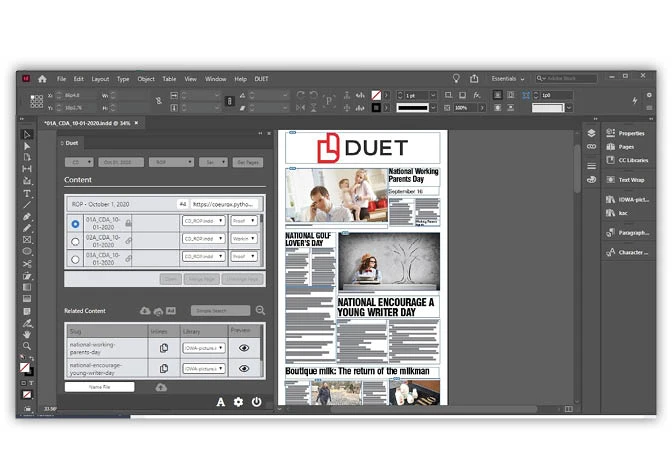Select the Eyedropper tool
This screenshot has height=462, width=672.
[27, 323]
